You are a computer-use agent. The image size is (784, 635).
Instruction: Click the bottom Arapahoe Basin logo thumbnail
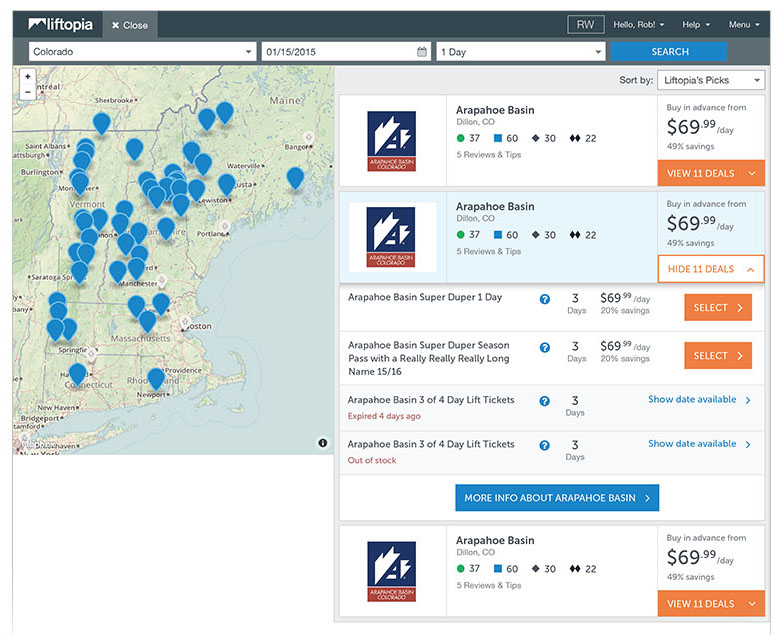pyautogui.click(x=392, y=572)
